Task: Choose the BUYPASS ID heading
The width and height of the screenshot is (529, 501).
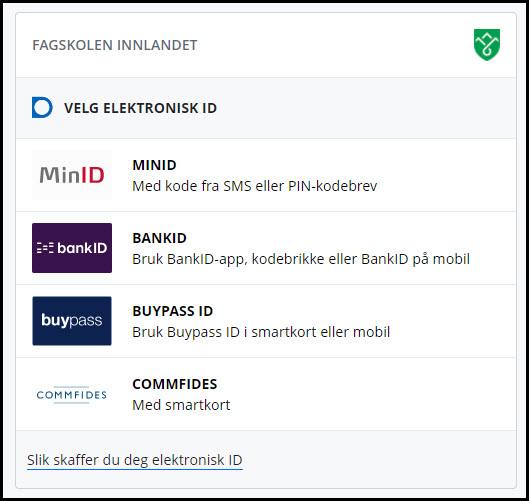Action: (x=172, y=311)
